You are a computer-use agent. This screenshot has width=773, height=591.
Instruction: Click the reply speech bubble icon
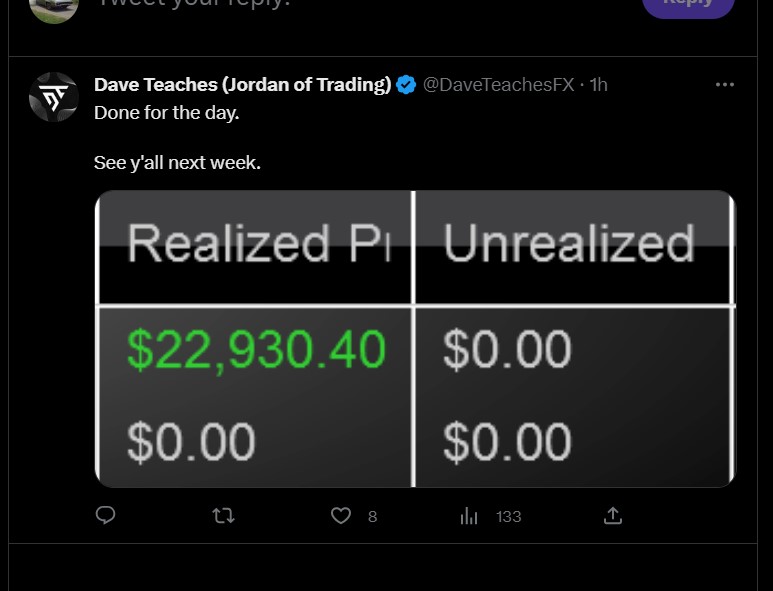point(105,516)
